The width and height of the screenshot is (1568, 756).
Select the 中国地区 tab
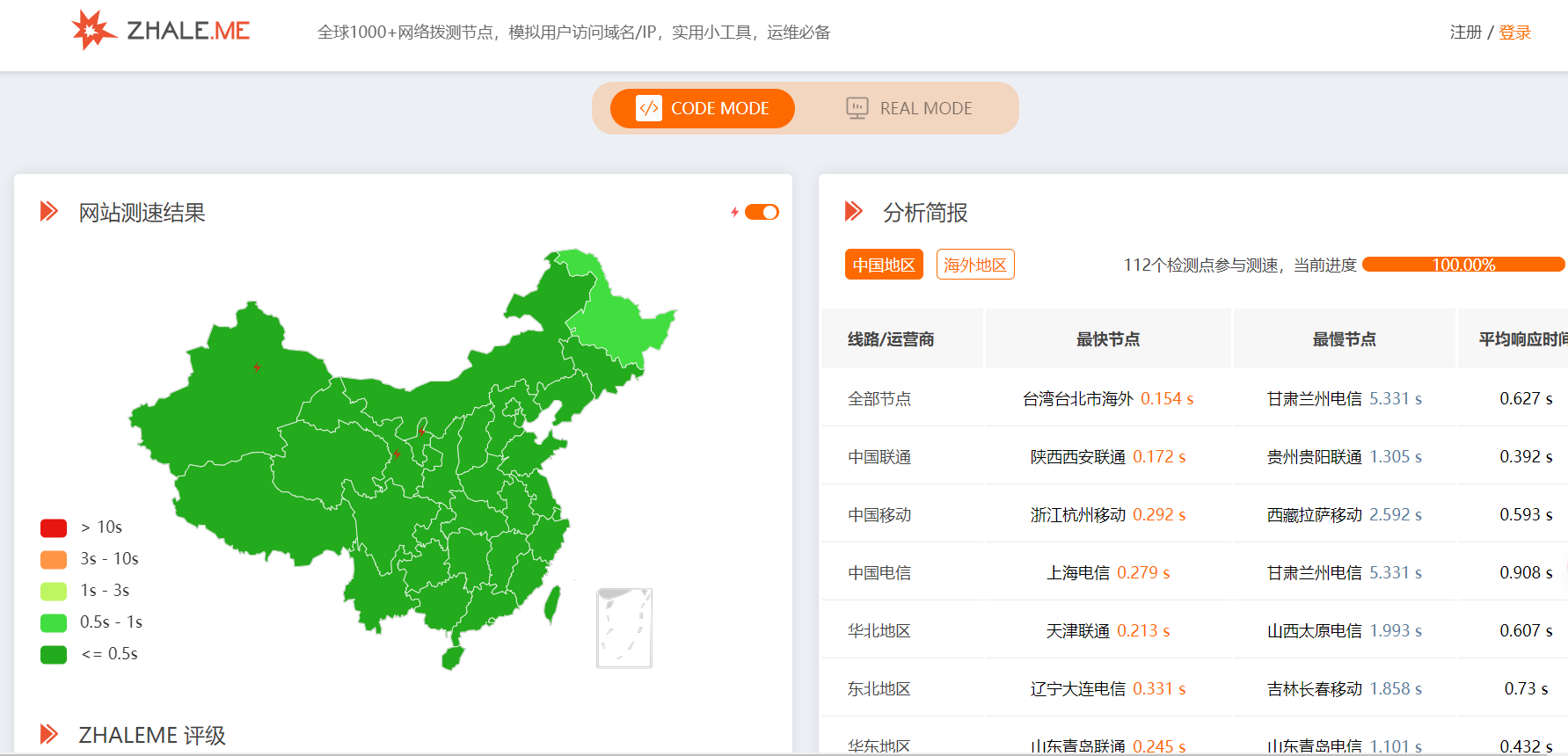(x=884, y=265)
